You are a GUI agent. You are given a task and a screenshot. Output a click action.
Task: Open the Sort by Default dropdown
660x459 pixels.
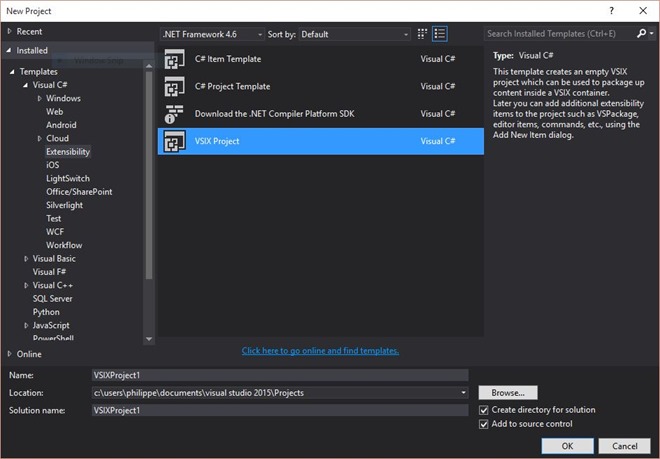pyautogui.click(x=354, y=35)
